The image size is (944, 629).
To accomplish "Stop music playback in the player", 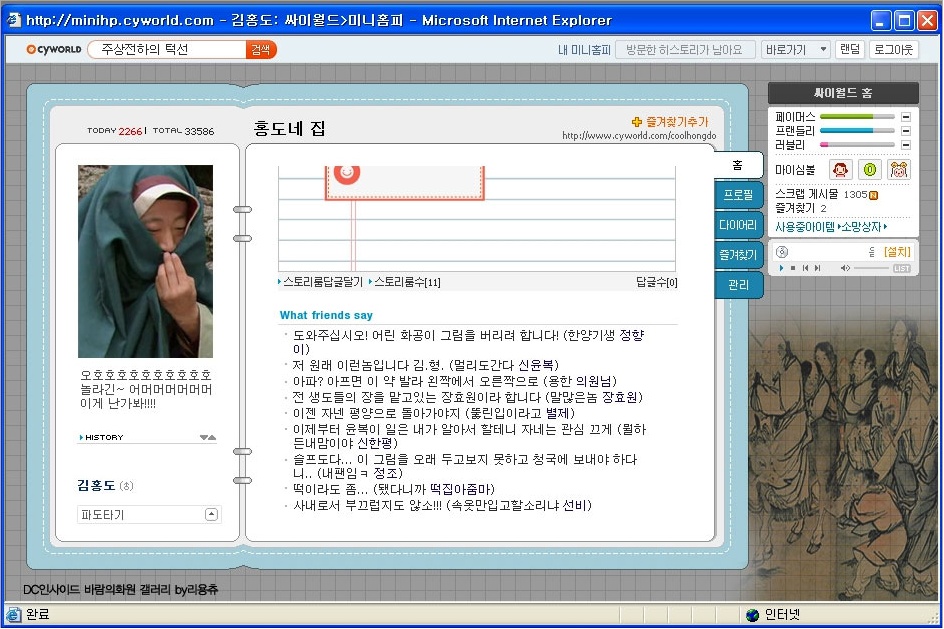I will tap(793, 268).
